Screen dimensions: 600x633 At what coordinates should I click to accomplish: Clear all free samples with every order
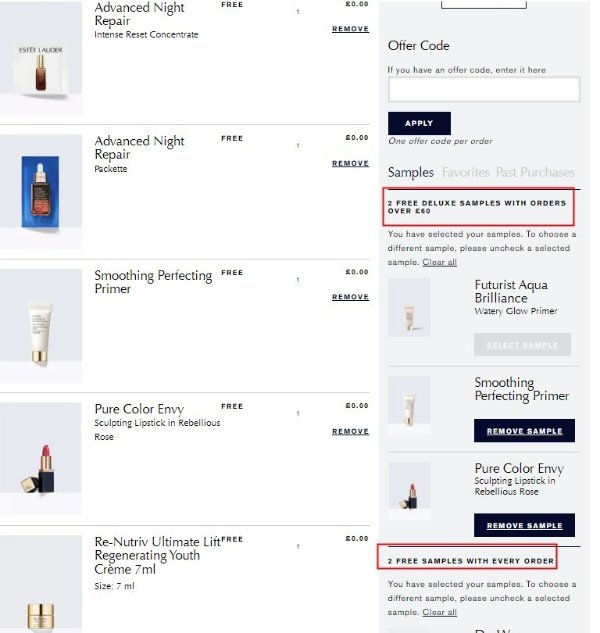pyautogui.click(x=439, y=612)
